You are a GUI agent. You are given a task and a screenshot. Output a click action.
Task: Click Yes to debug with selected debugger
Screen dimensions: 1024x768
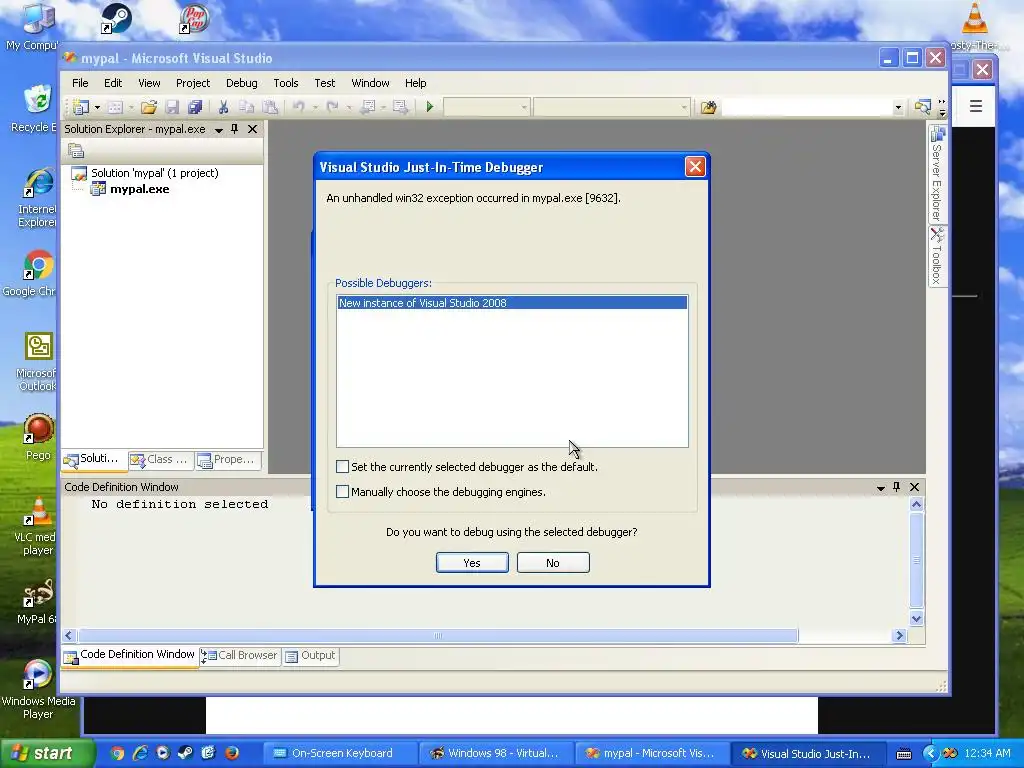click(472, 563)
